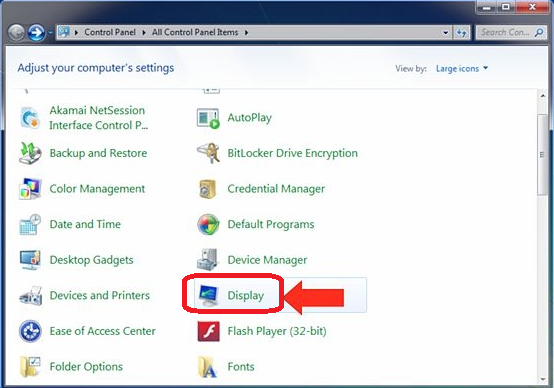Click the Fonts folder icon

(x=207, y=367)
